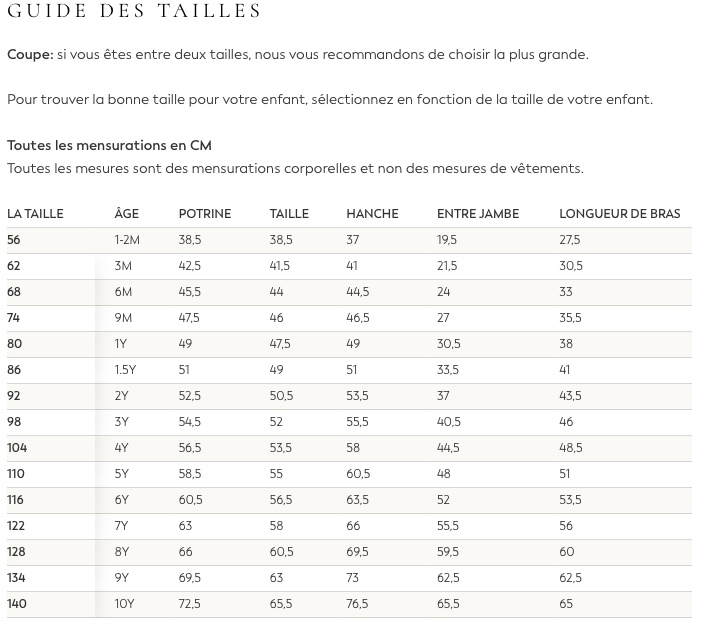Select size 134 row label
The width and height of the screenshot is (726, 630).
(16, 578)
